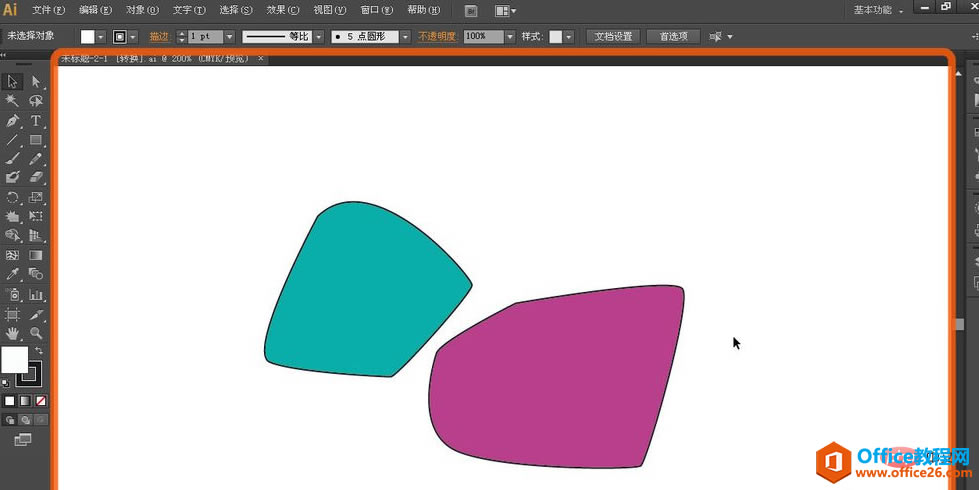Select the Line Segment tool
The height and width of the screenshot is (490, 979).
pos(12,140)
